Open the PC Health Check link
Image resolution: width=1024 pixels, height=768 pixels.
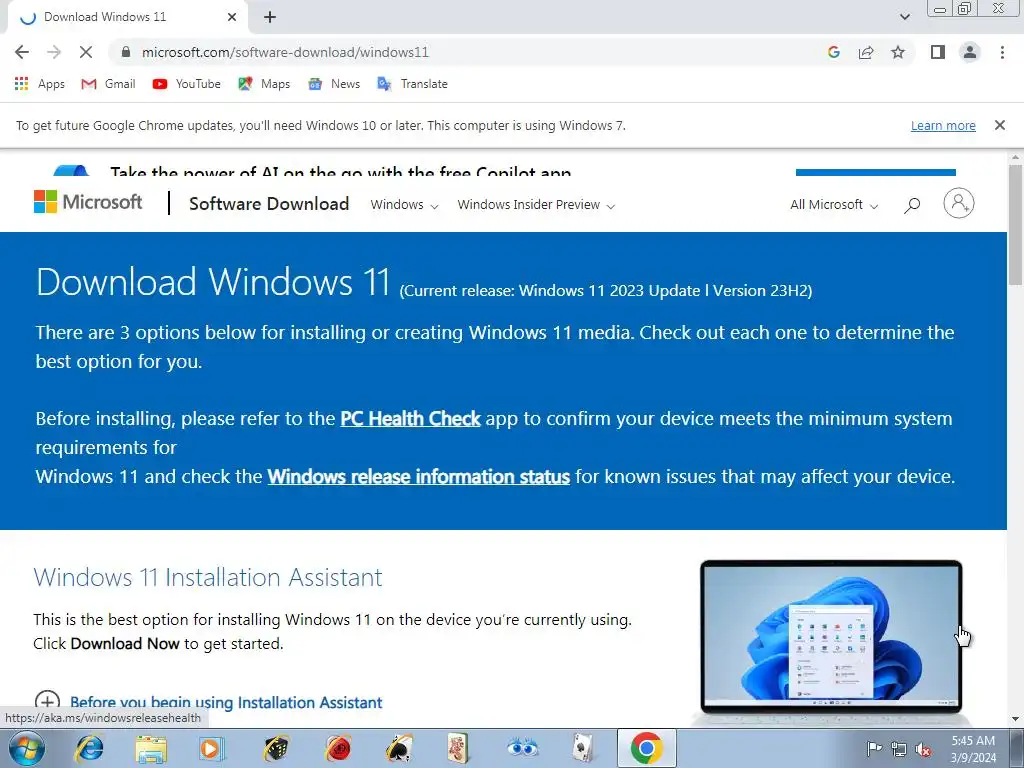tap(410, 419)
